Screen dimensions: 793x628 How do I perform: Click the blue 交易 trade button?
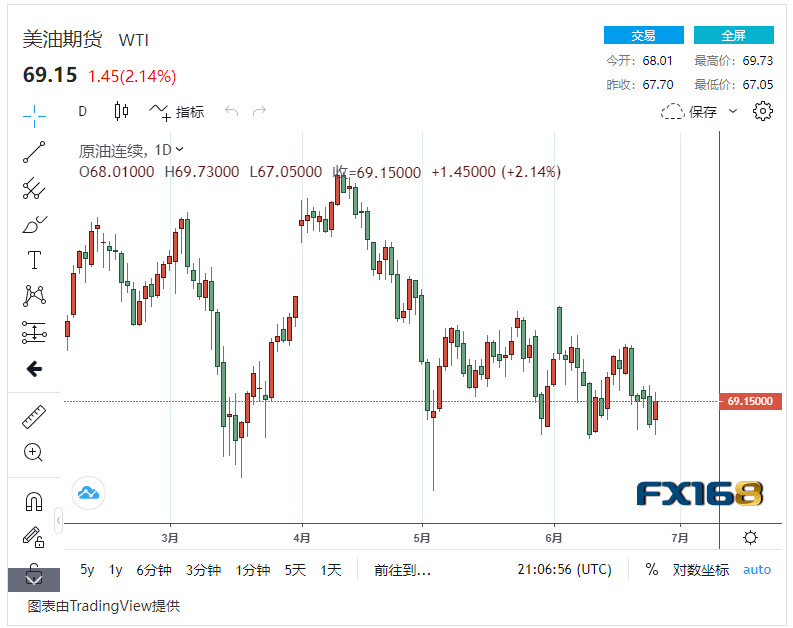point(643,35)
